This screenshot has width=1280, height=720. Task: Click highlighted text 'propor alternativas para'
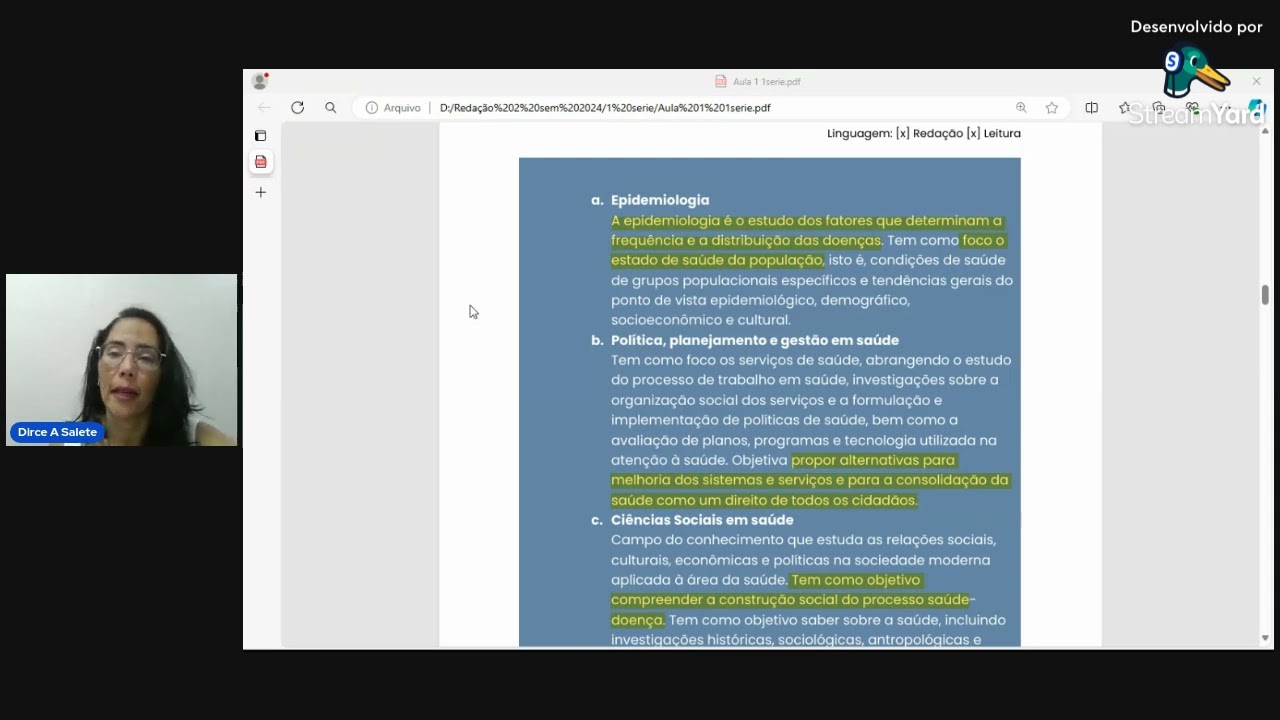(x=873, y=460)
